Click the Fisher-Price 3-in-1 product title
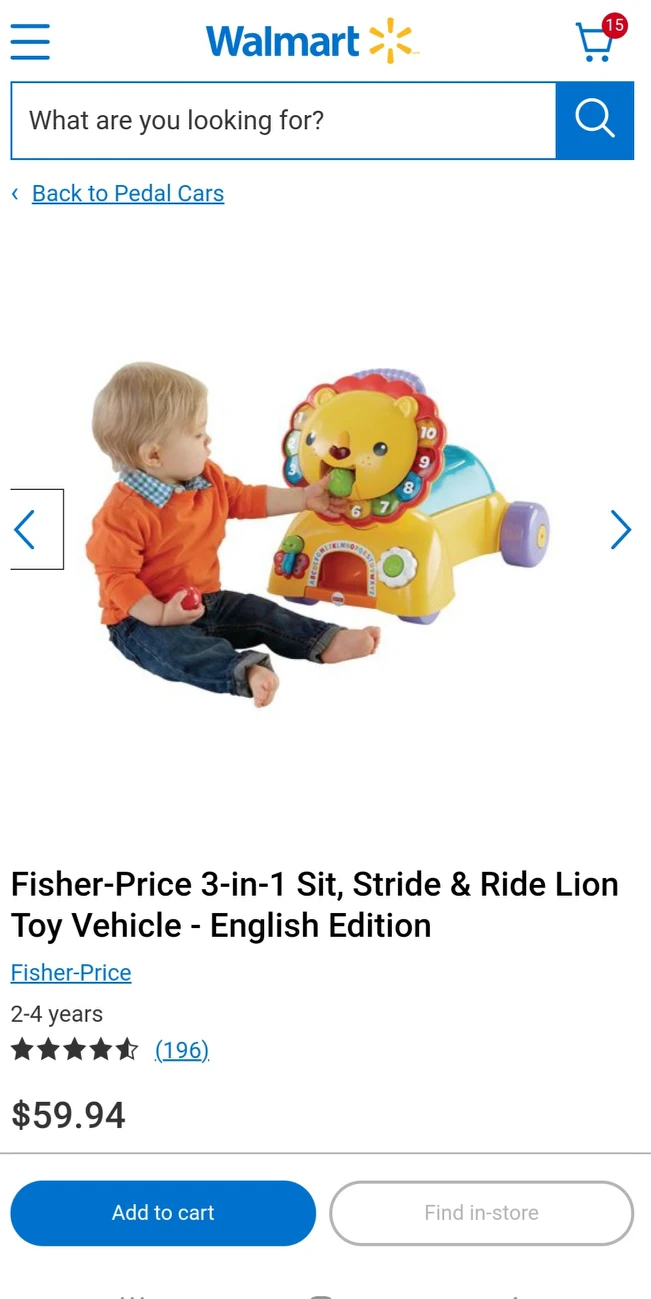Image resolution: width=651 pixels, height=1299 pixels. tap(315, 905)
